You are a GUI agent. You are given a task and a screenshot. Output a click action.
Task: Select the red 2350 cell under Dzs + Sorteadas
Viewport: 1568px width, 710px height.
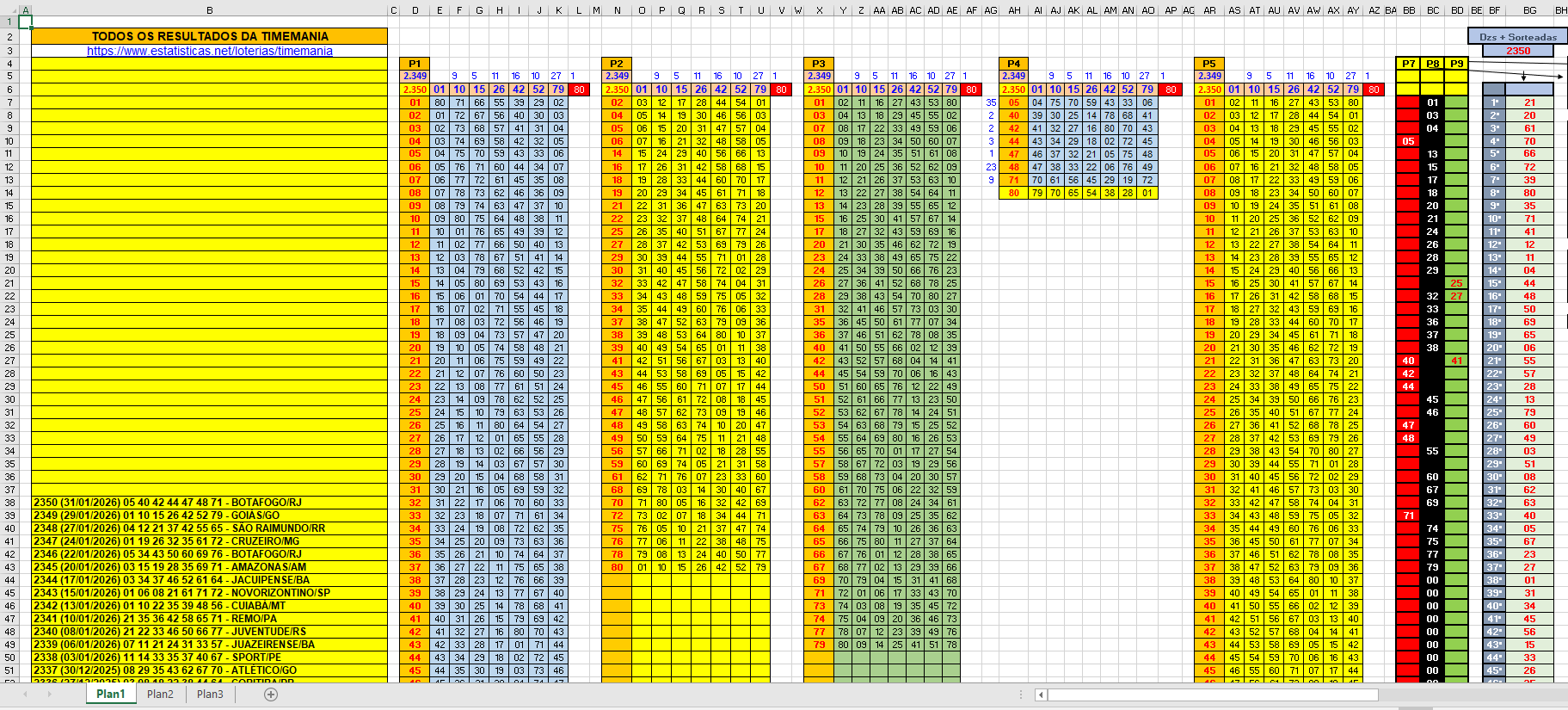1517,51
